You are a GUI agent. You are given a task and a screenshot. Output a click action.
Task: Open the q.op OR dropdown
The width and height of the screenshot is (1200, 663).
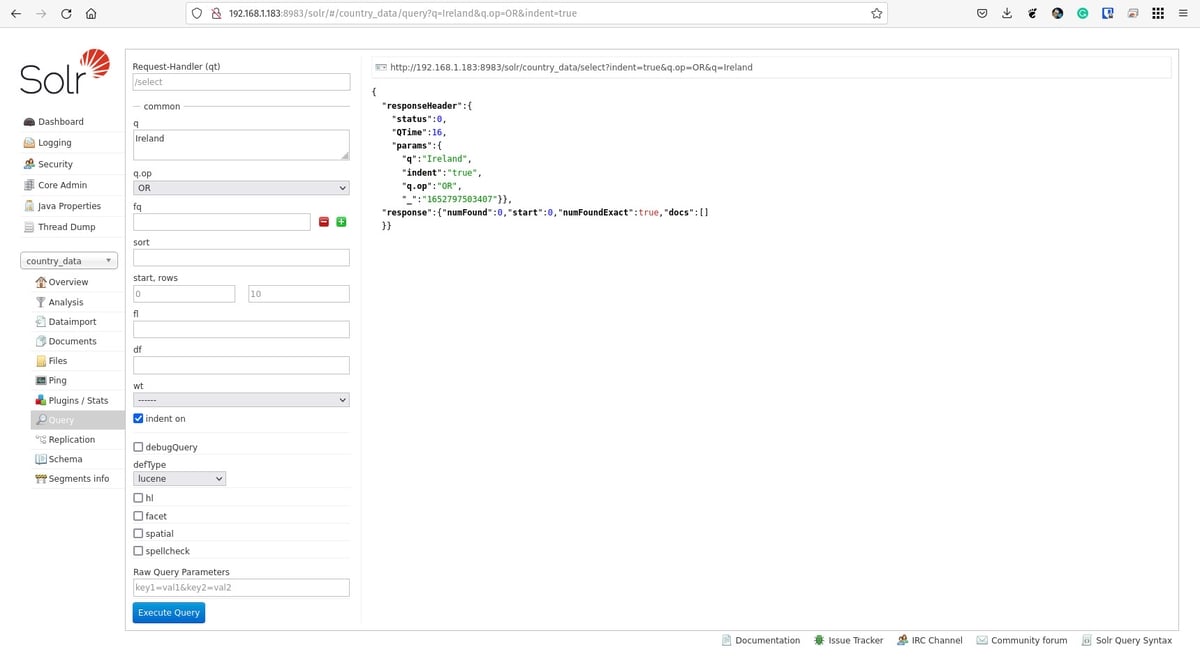coord(241,188)
